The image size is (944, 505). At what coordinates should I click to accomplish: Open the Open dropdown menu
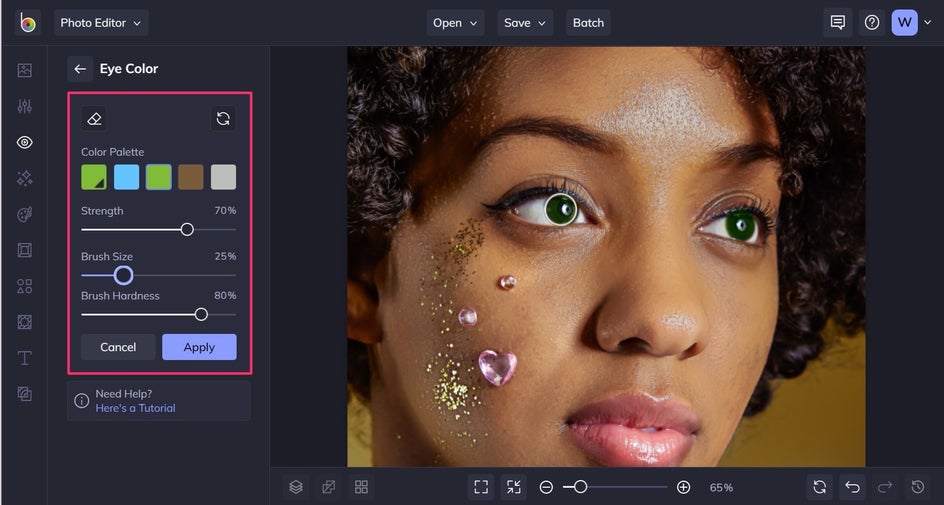coord(455,23)
